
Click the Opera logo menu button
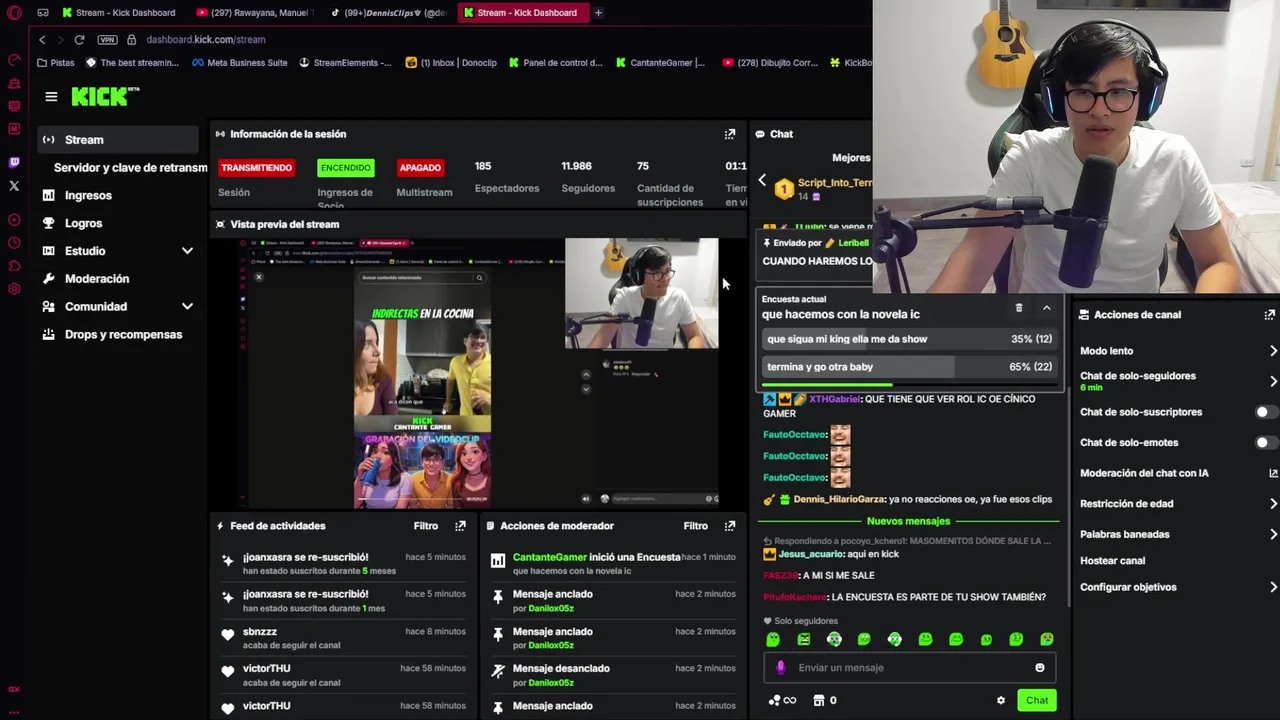coord(14,13)
